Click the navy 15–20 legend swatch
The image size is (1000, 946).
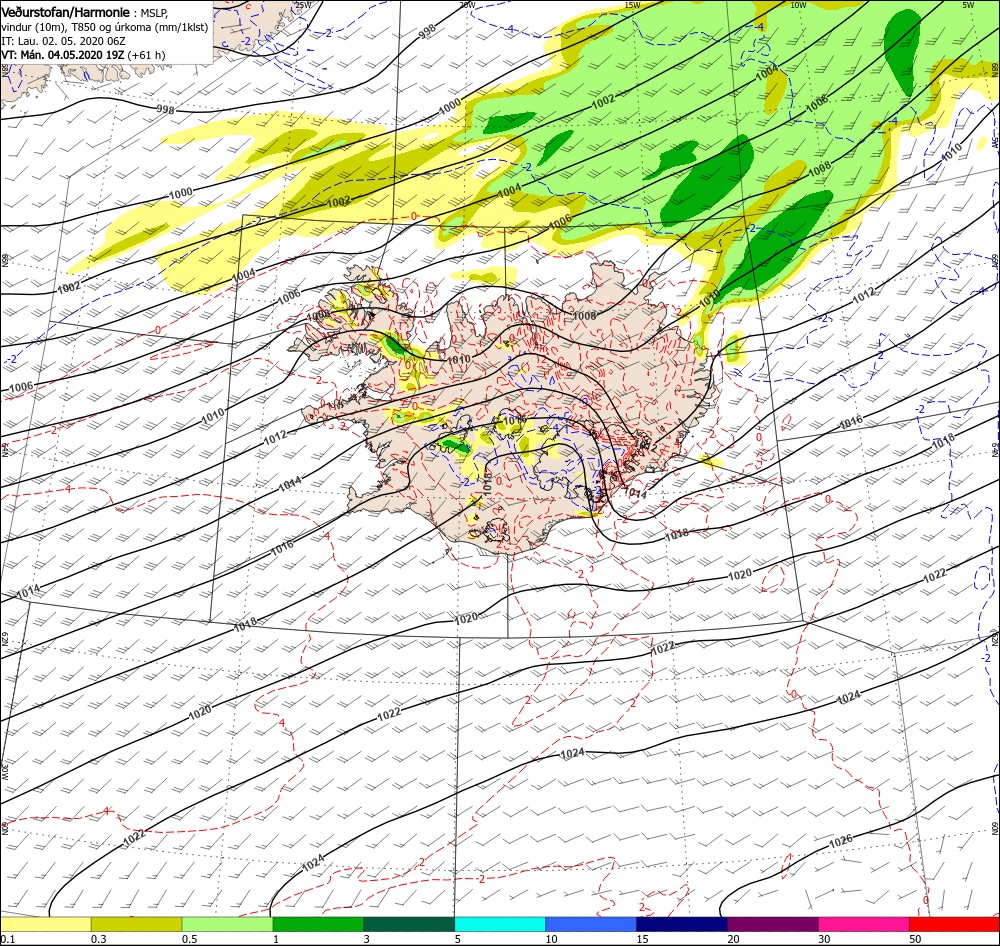pyautogui.click(x=682, y=924)
